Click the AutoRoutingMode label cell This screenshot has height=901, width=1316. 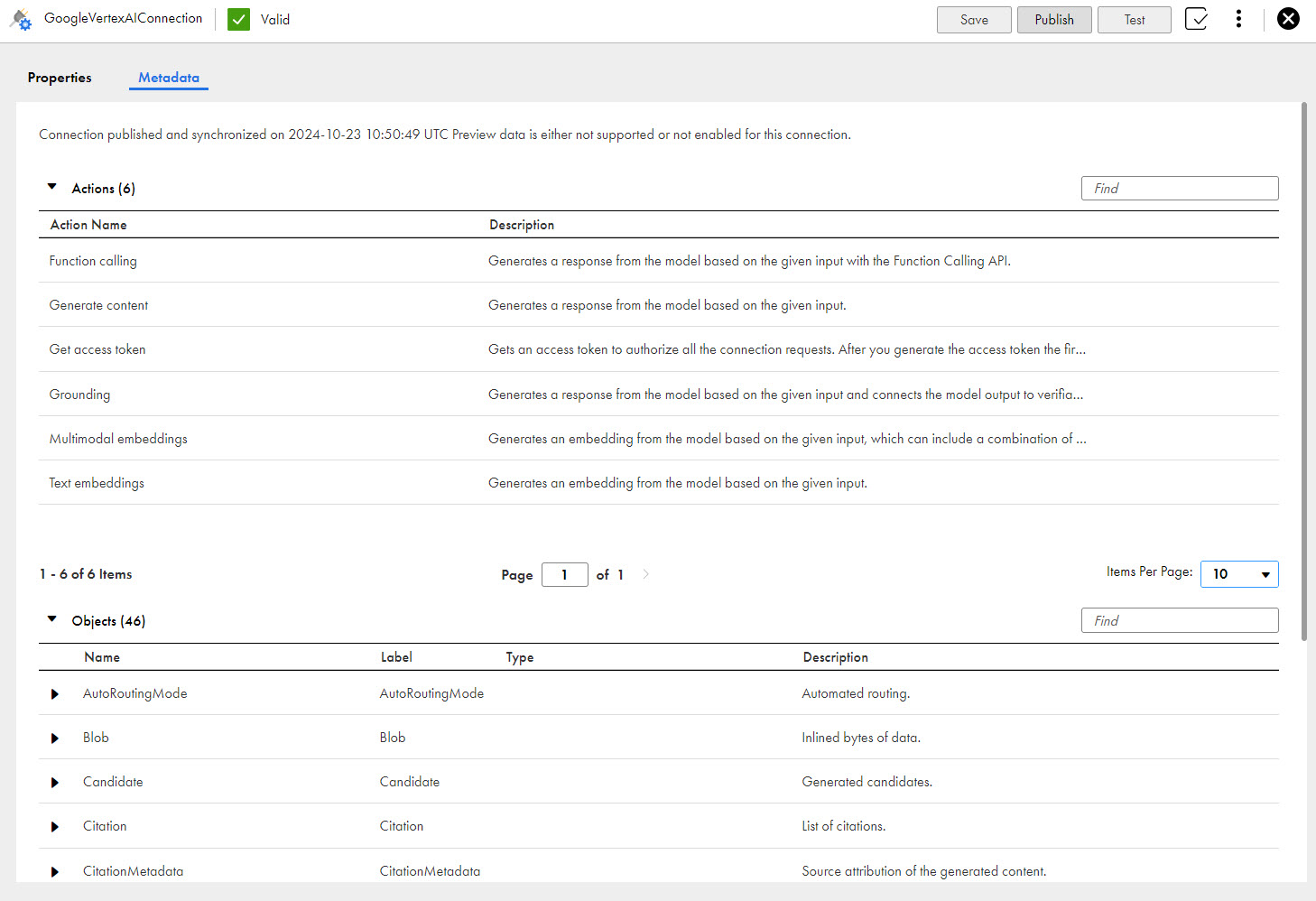(431, 693)
